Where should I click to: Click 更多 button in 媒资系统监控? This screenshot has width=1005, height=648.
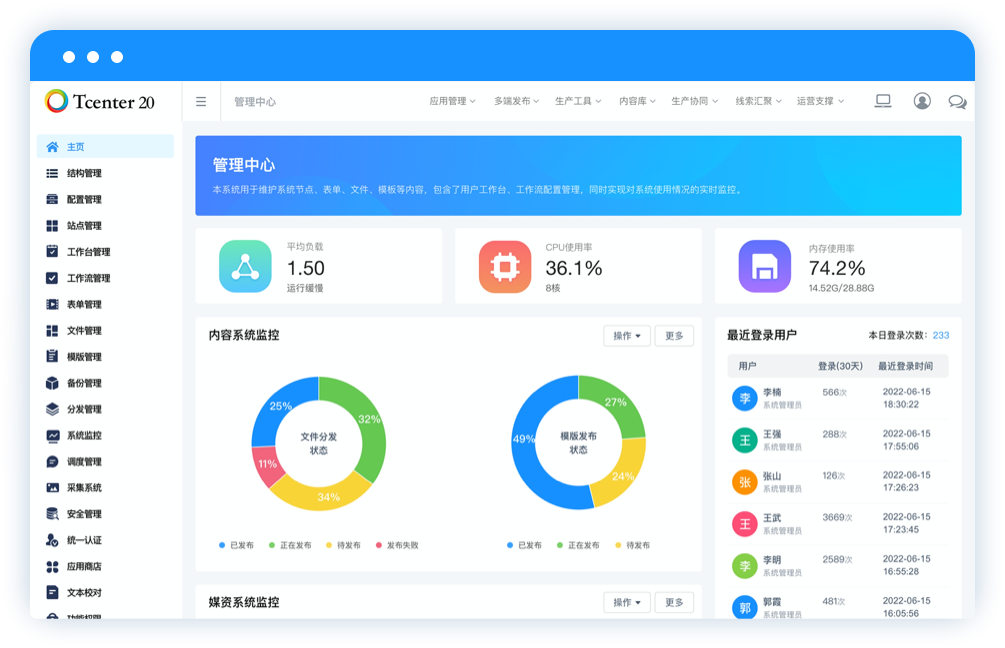point(674,602)
